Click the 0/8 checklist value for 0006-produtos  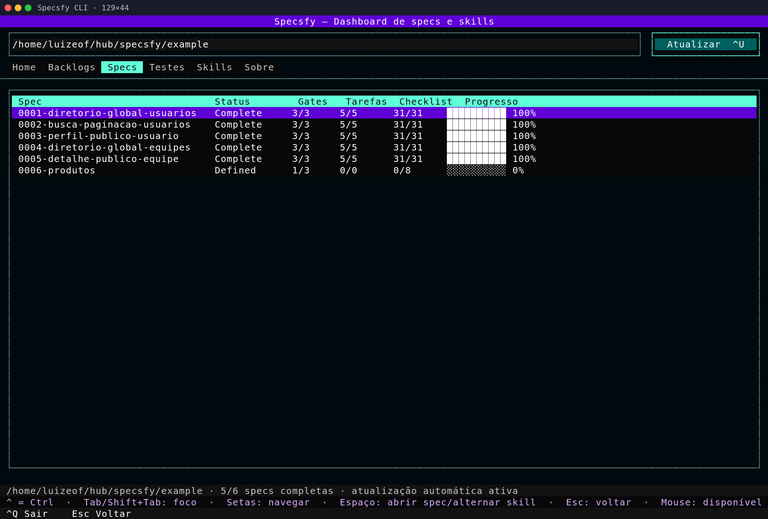tap(402, 170)
